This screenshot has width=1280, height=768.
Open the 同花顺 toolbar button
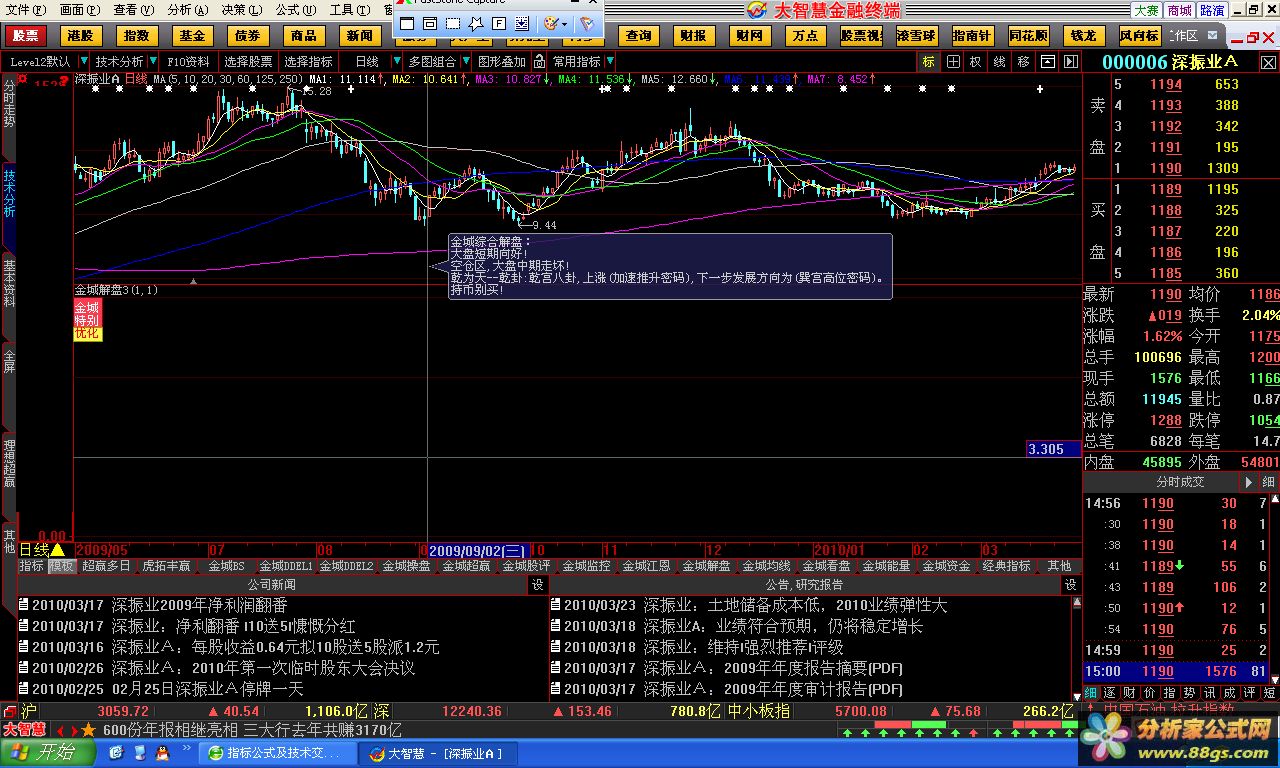point(1028,36)
